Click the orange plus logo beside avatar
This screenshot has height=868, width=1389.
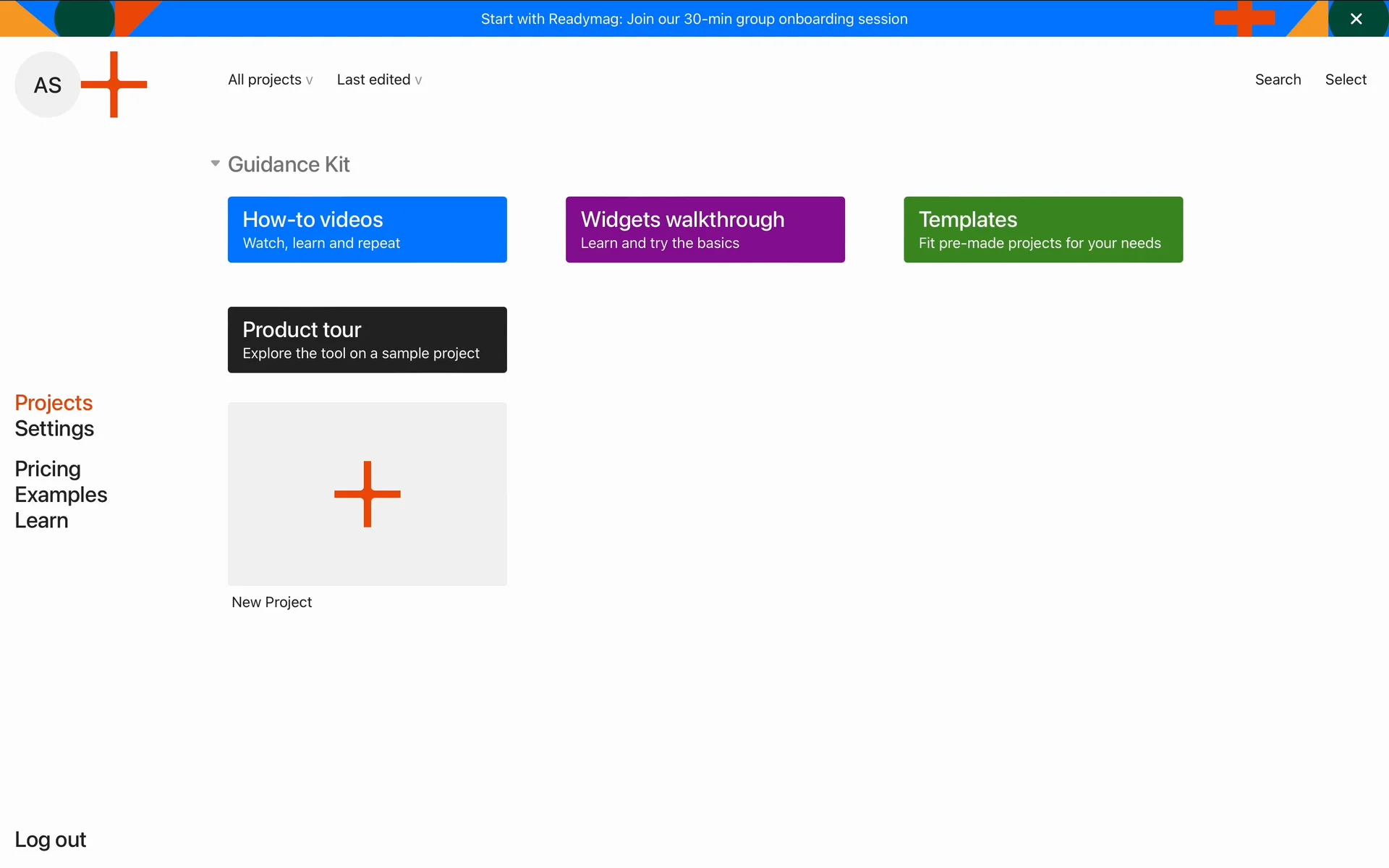[114, 85]
